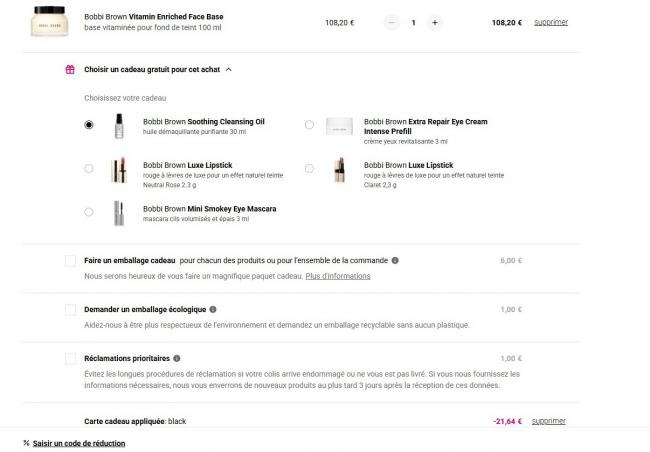Click the pink gift icon
Screen dimensions: 650x452
tap(70, 69)
